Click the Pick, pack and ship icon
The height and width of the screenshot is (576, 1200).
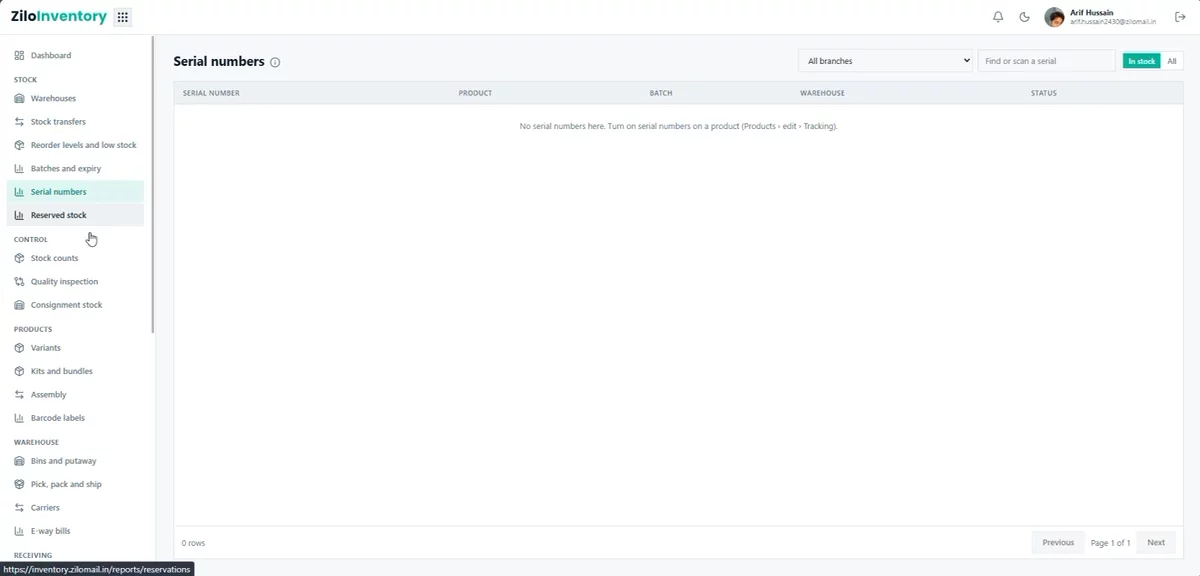[x=20, y=484]
